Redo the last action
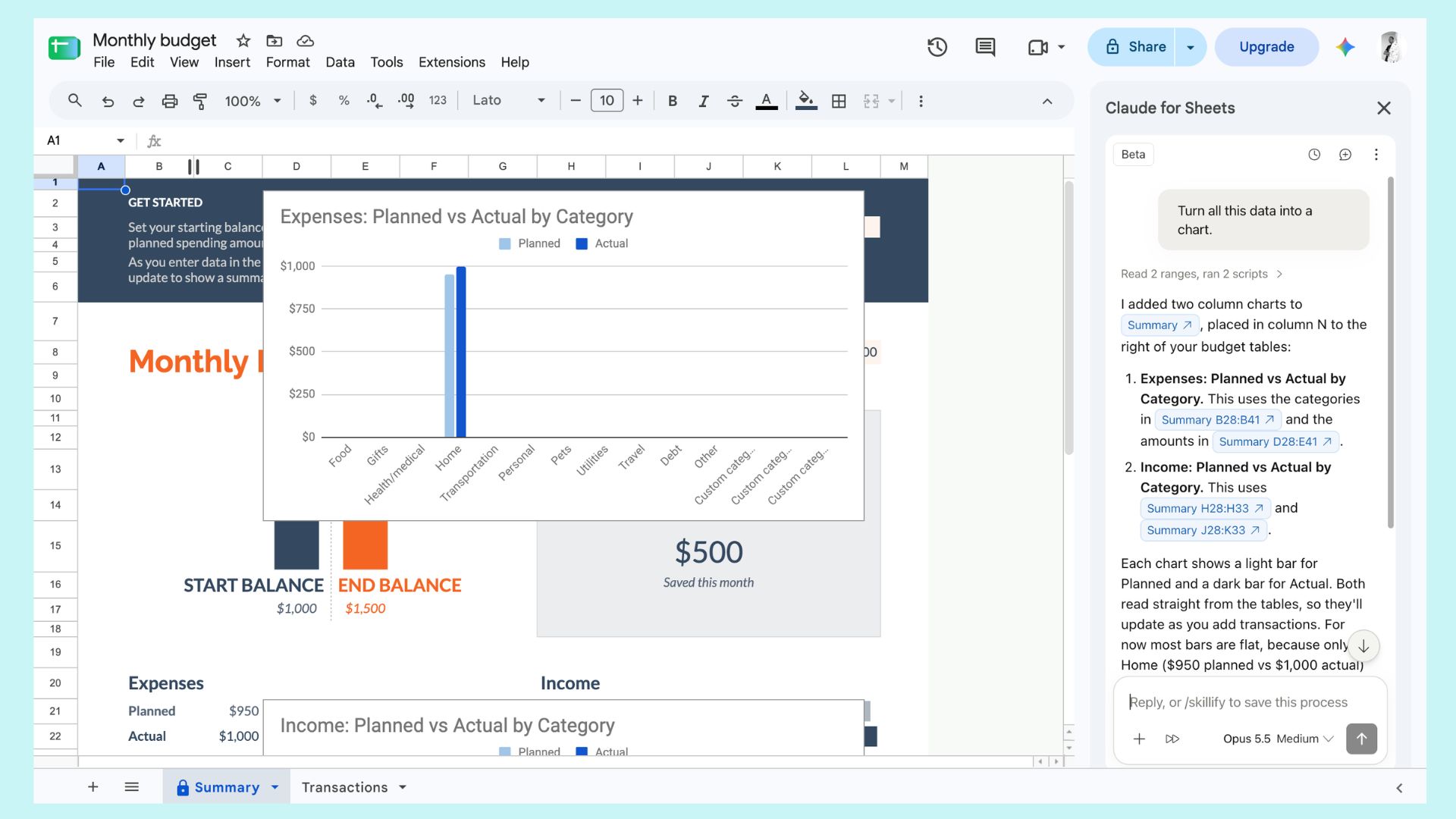Viewport: 1456px width, 819px height. click(x=138, y=101)
